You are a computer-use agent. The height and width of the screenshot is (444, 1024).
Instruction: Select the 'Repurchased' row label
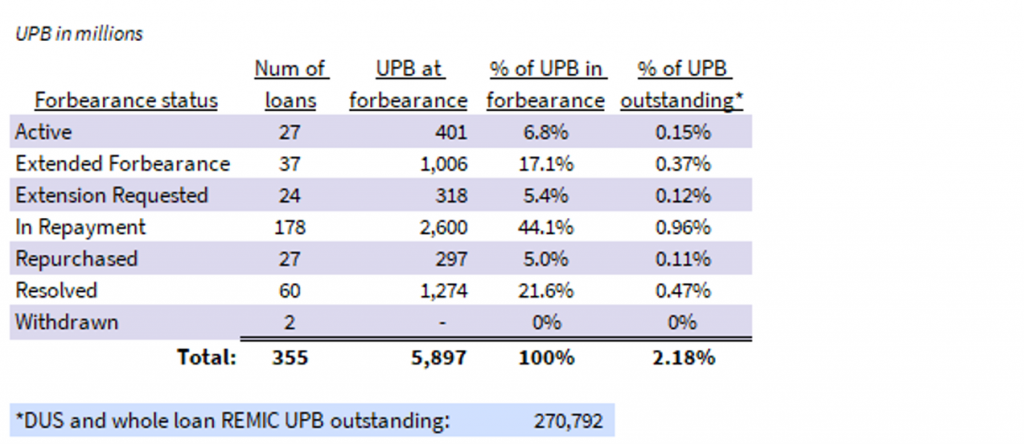(76, 259)
